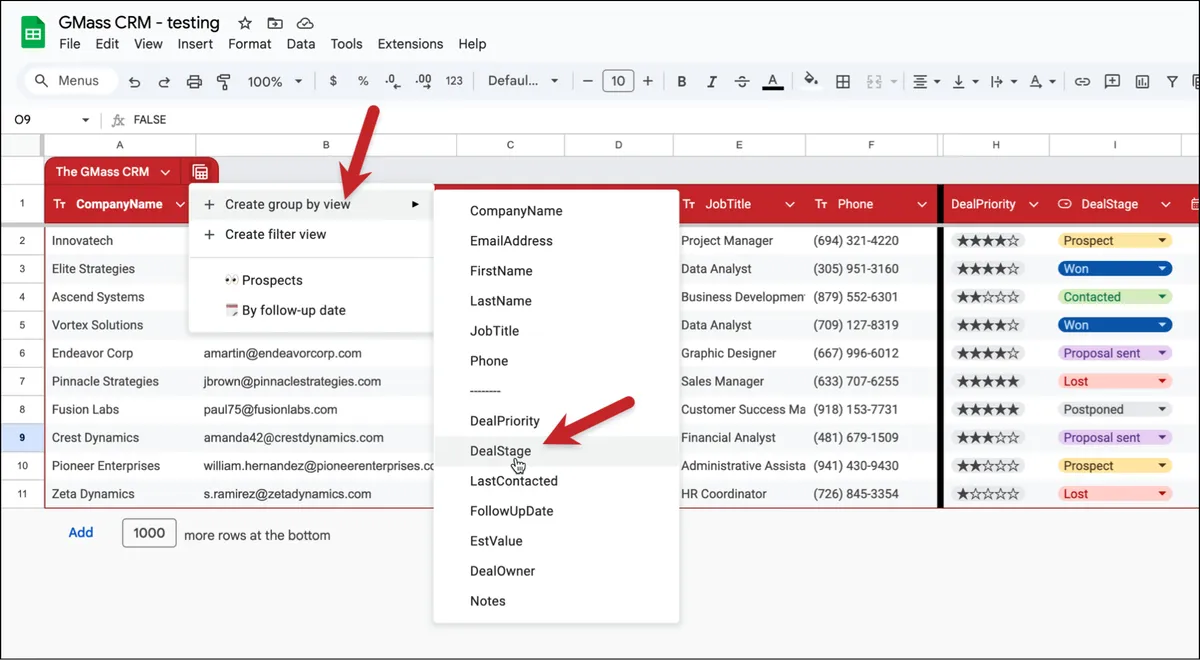Choose EstValue in the group-by submenu
Viewport: 1200px width, 660px height.
click(556, 541)
